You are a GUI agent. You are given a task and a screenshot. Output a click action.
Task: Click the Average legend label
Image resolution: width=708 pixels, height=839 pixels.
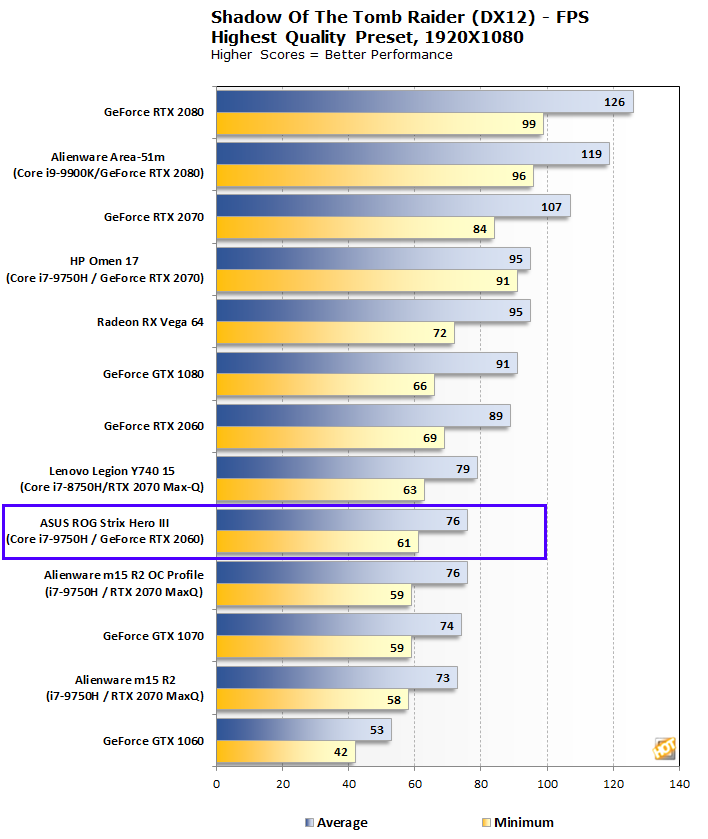pyautogui.click(x=342, y=822)
